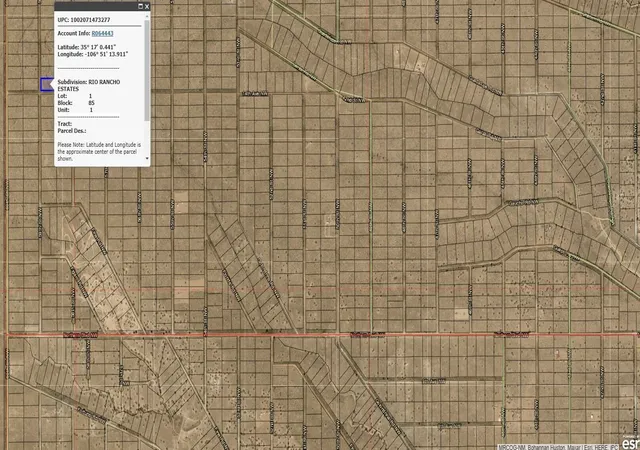Image resolution: width=640 pixels, height=450 pixels.
Task: Click the Subdivision RIO RANCHO ESTATES text
Action: point(89,85)
